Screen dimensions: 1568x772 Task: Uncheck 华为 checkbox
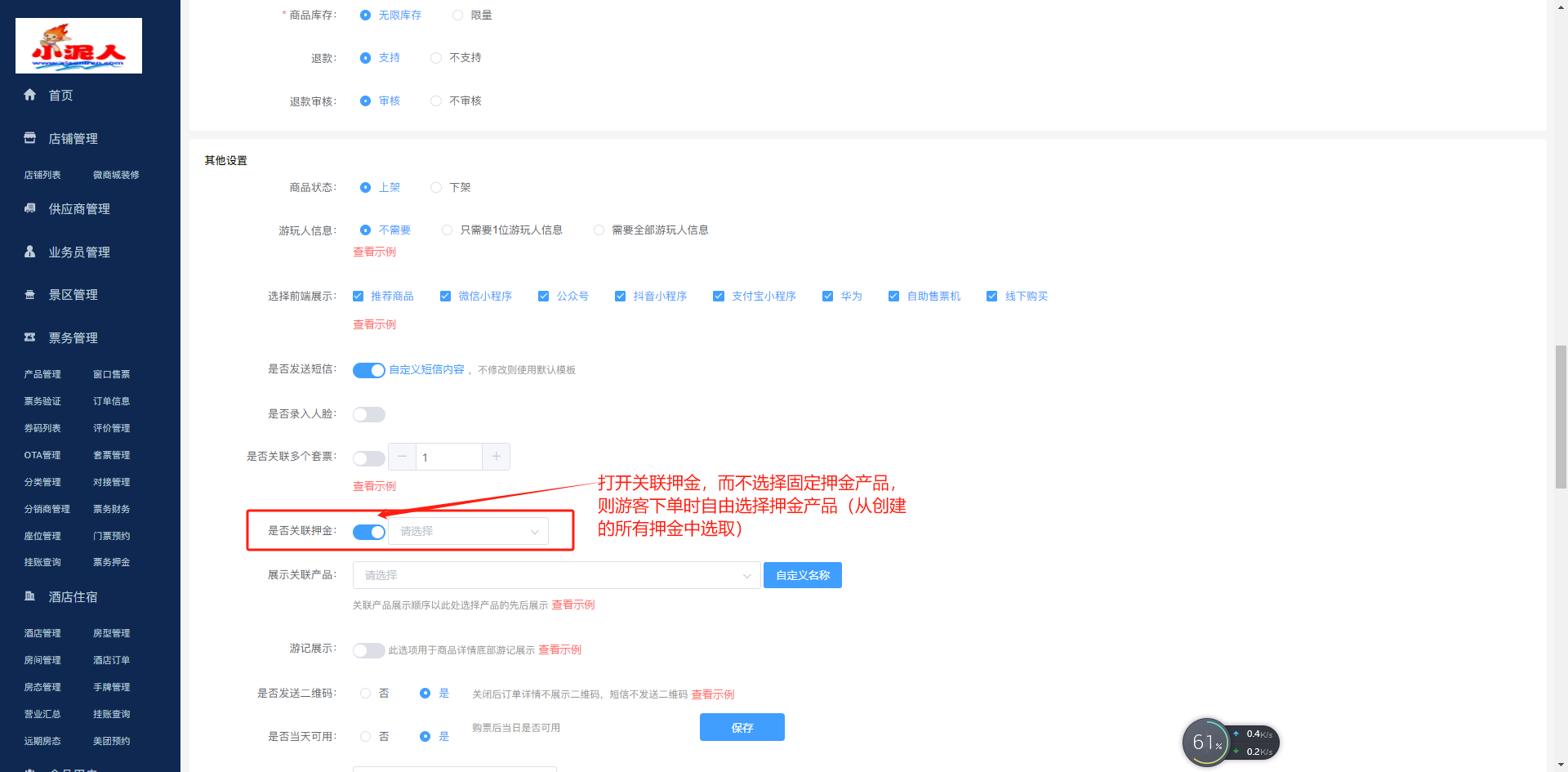827,296
